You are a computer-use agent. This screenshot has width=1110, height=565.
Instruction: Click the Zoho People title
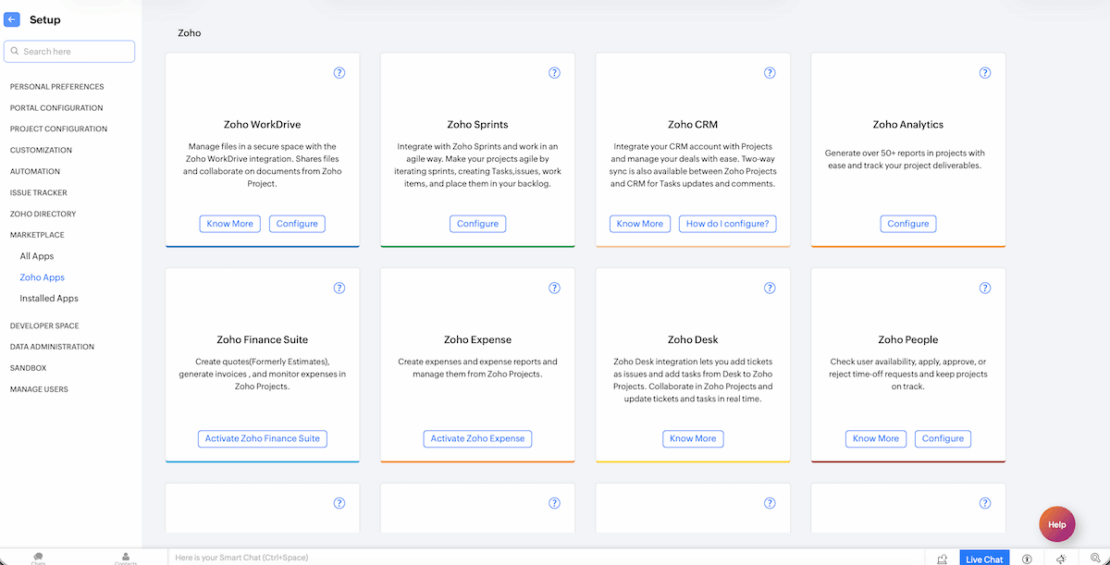pos(908,340)
